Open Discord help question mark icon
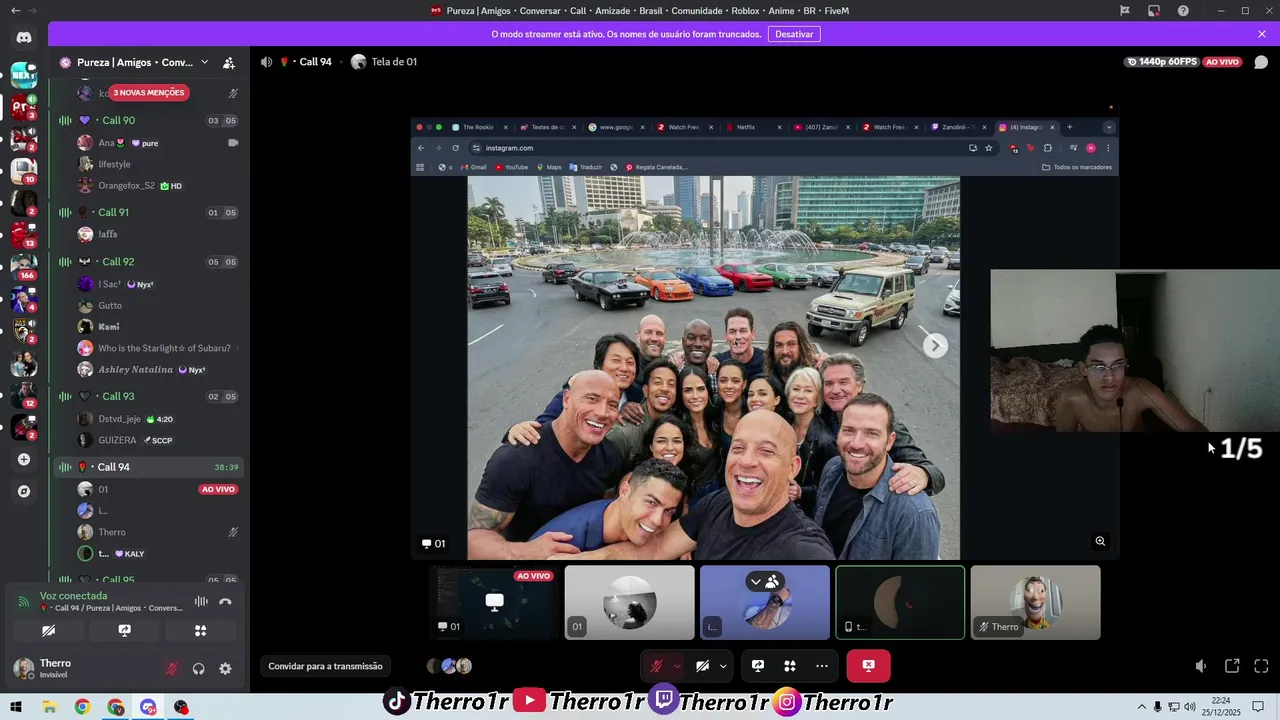1280x720 pixels. coord(1184,11)
